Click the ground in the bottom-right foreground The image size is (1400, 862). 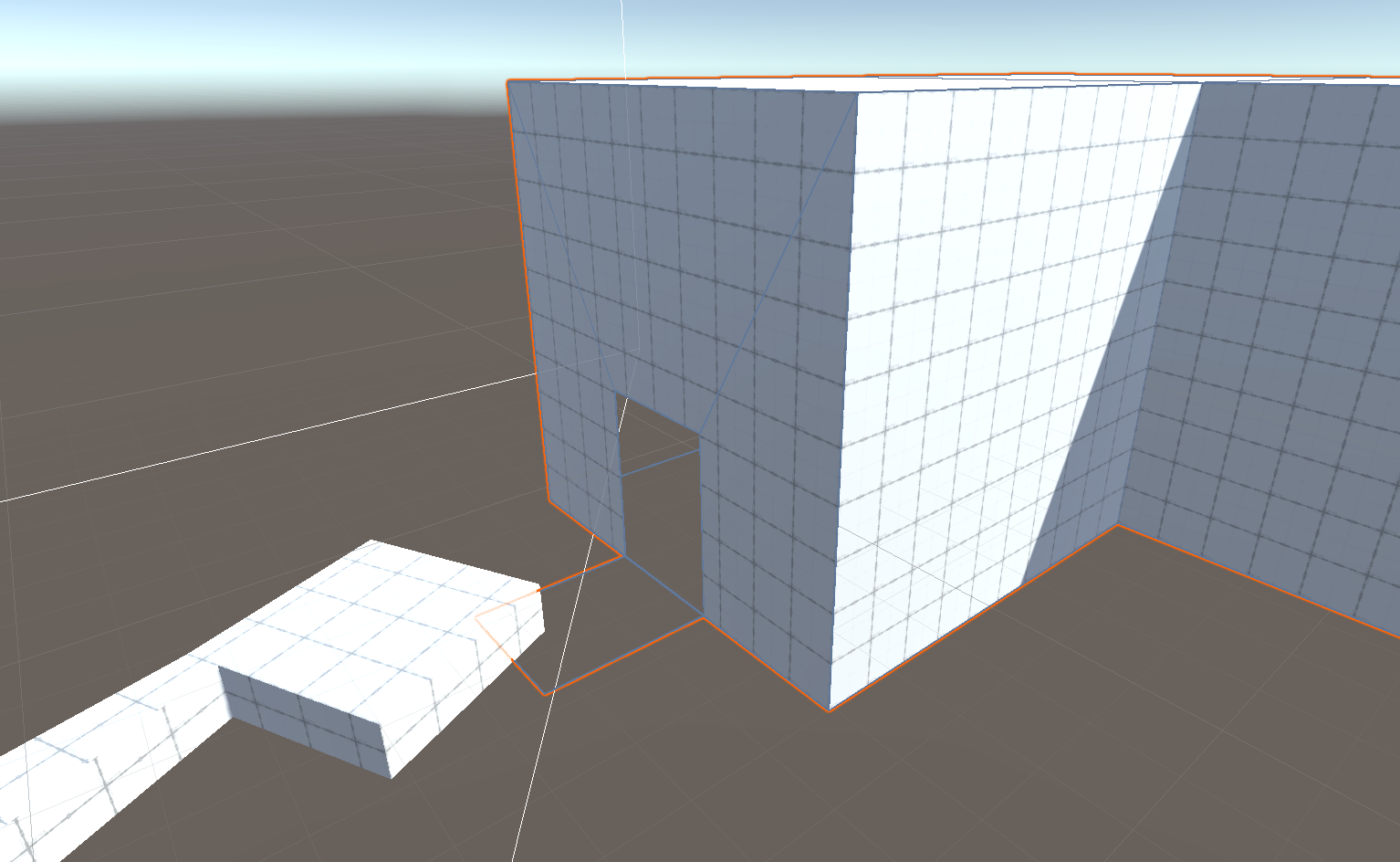pyautogui.click(x=1186, y=776)
